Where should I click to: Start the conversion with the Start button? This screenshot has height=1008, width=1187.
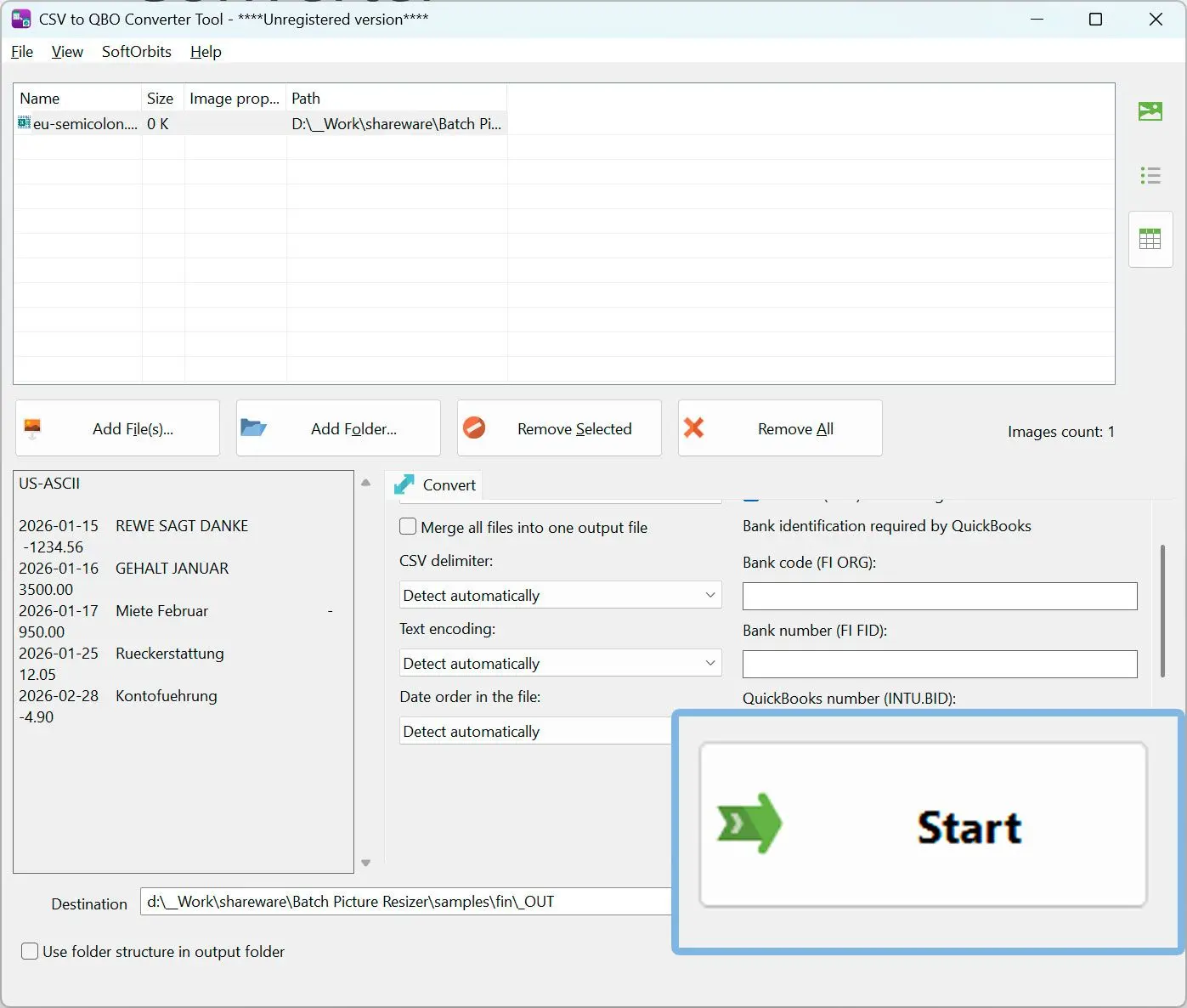923,825
